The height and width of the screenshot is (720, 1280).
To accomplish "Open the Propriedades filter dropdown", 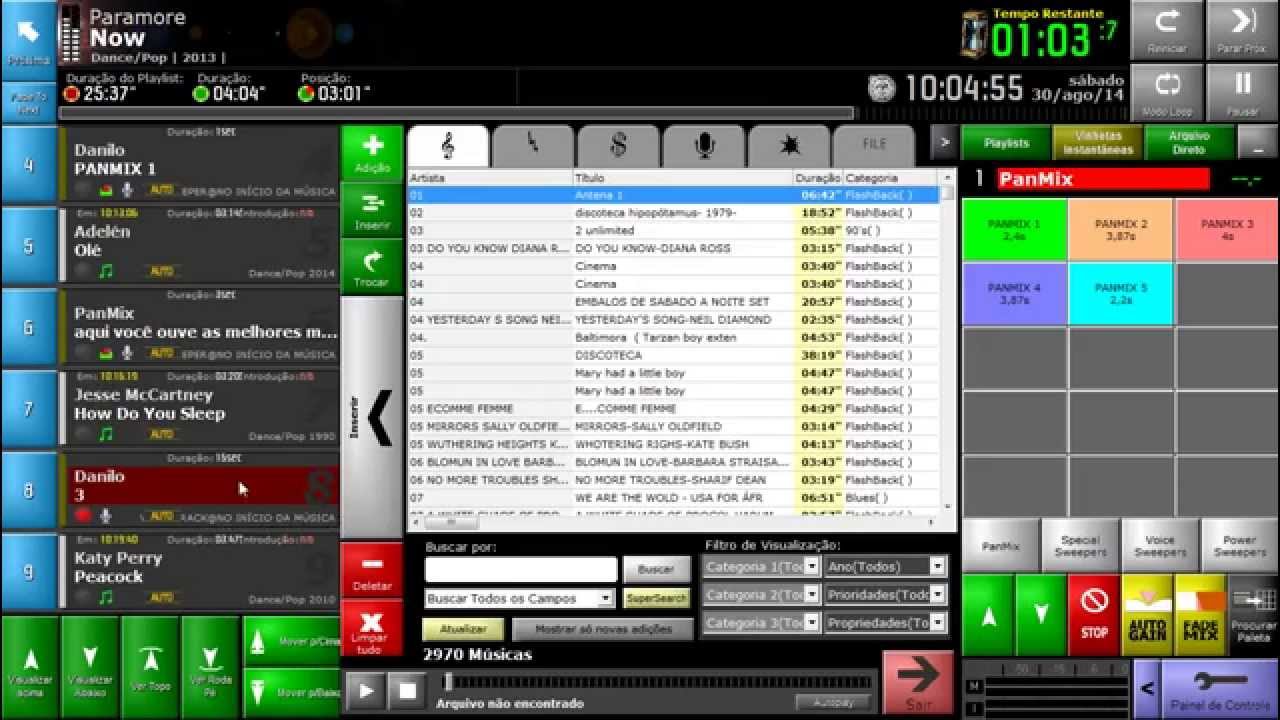I will (937, 623).
